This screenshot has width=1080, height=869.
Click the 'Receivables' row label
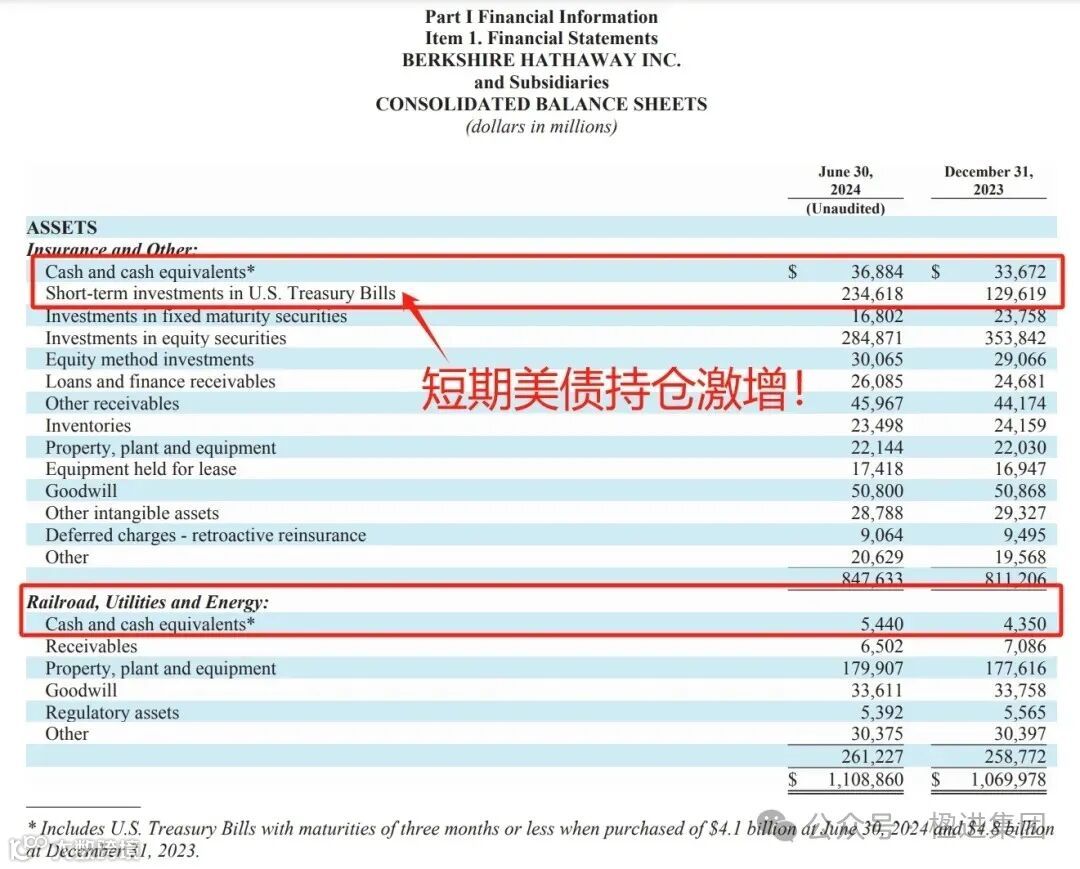[92, 647]
